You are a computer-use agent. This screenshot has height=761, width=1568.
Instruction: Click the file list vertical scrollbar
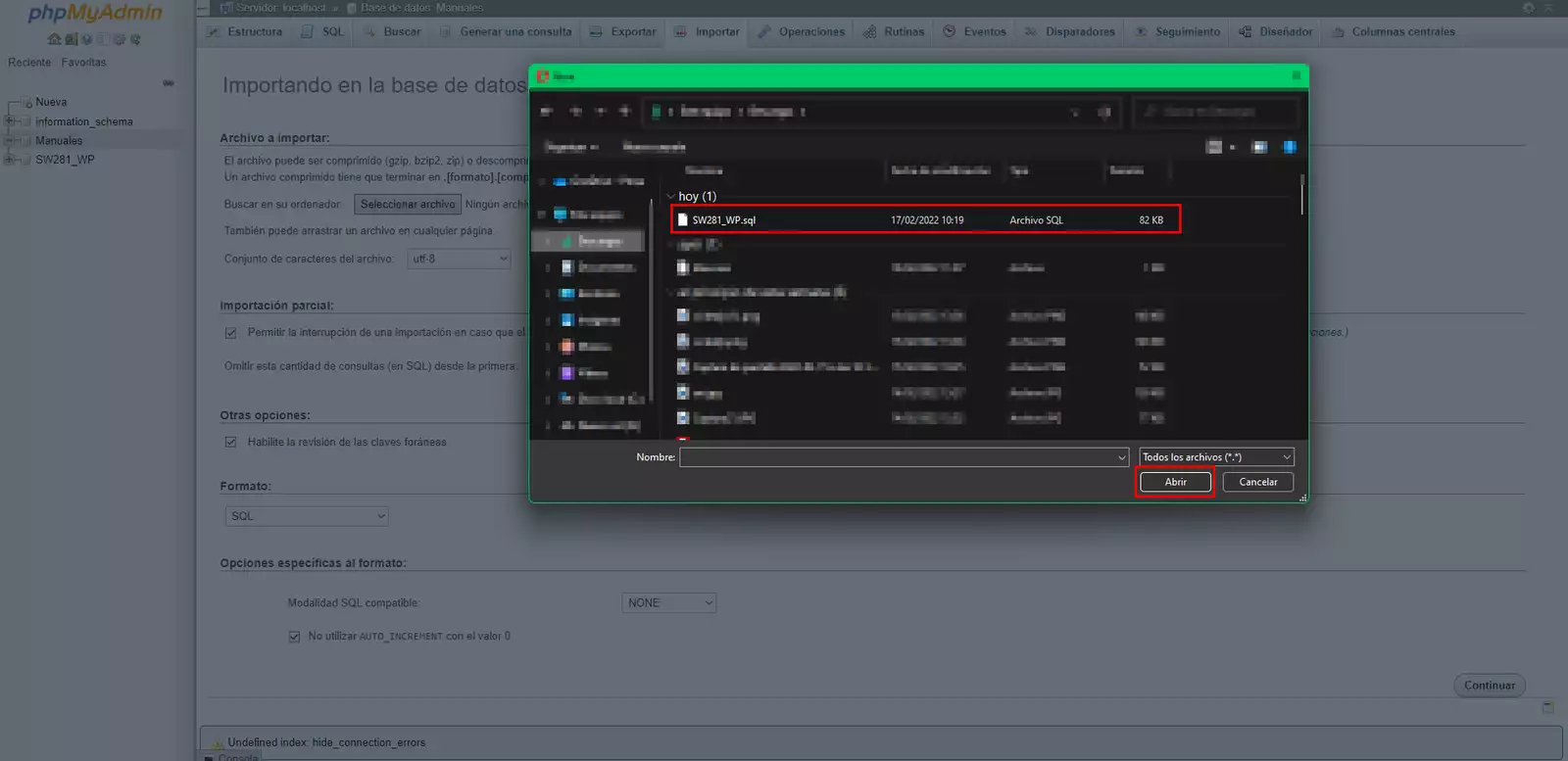(1301, 196)
